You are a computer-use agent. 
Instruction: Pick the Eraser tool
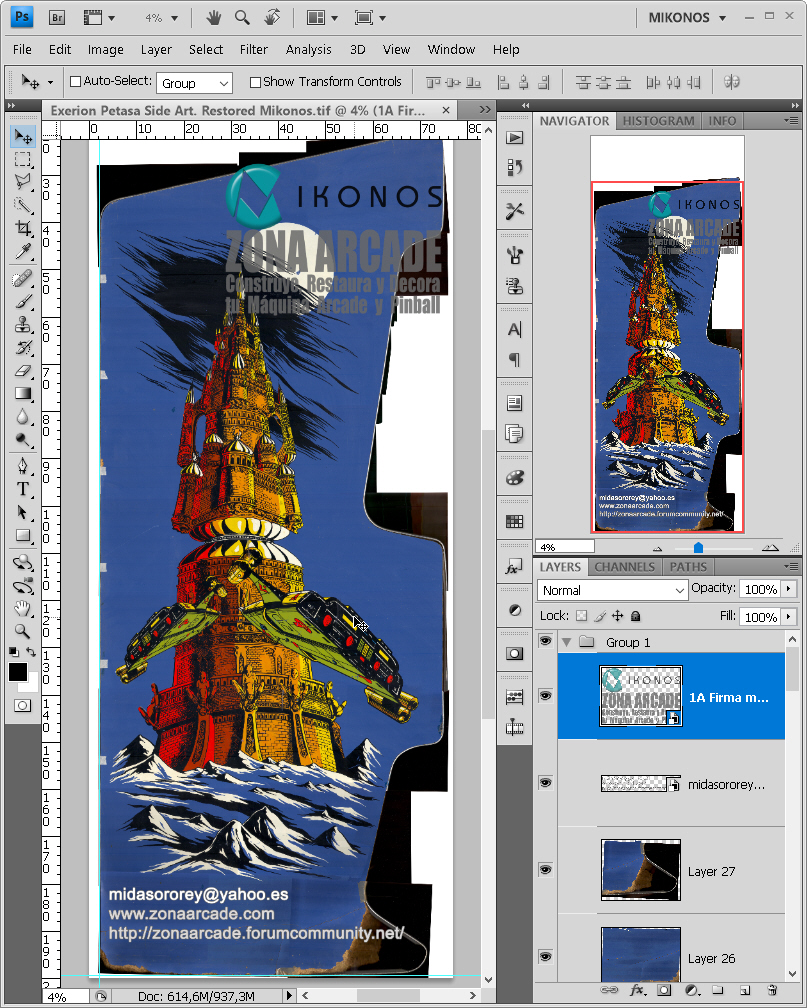(23, 371)
